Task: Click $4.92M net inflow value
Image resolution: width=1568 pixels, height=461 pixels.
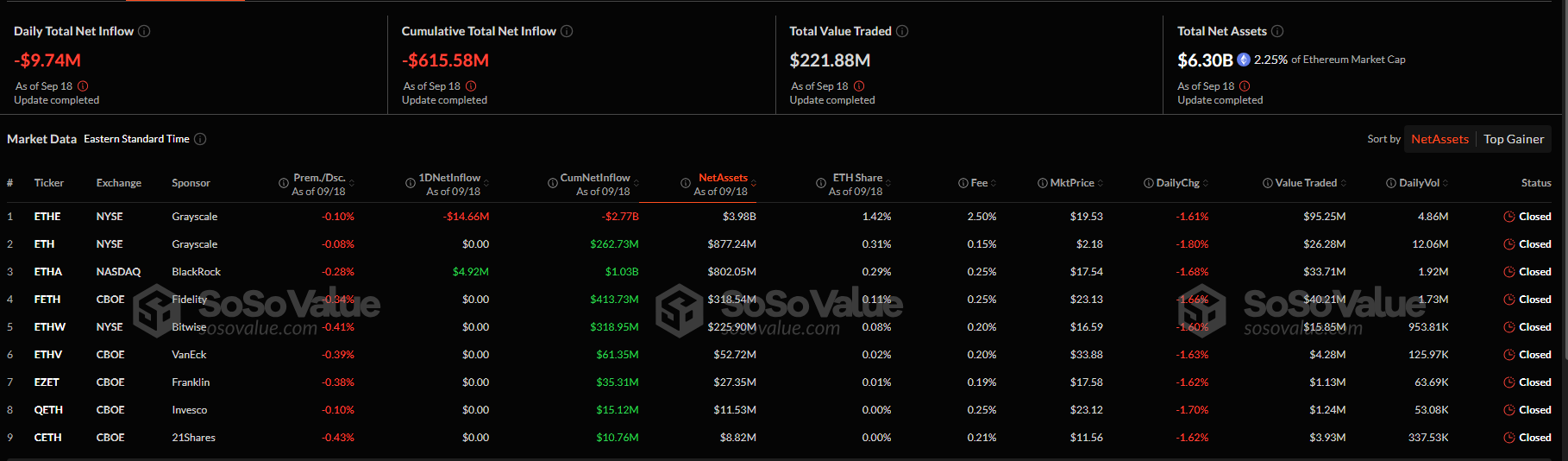Action: click(471, 272)
